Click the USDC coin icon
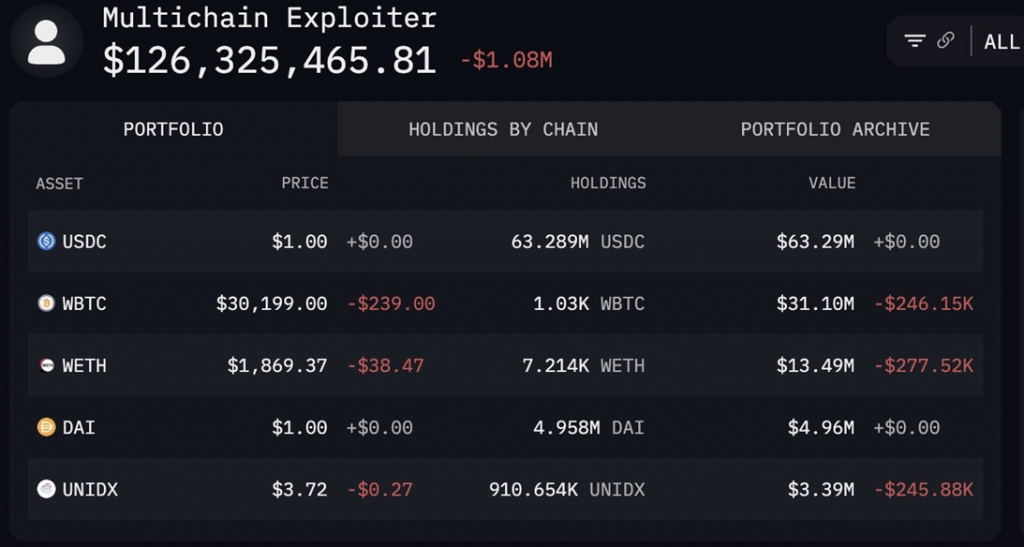This screenshot has height=547, width=1024. pos(46,241)
